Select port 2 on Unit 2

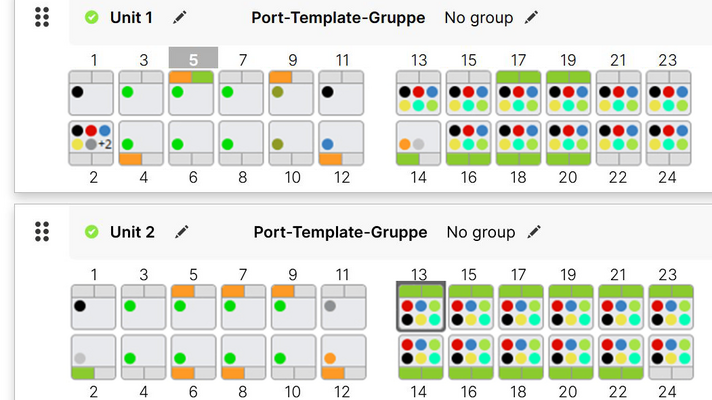(x=91, y=357)
